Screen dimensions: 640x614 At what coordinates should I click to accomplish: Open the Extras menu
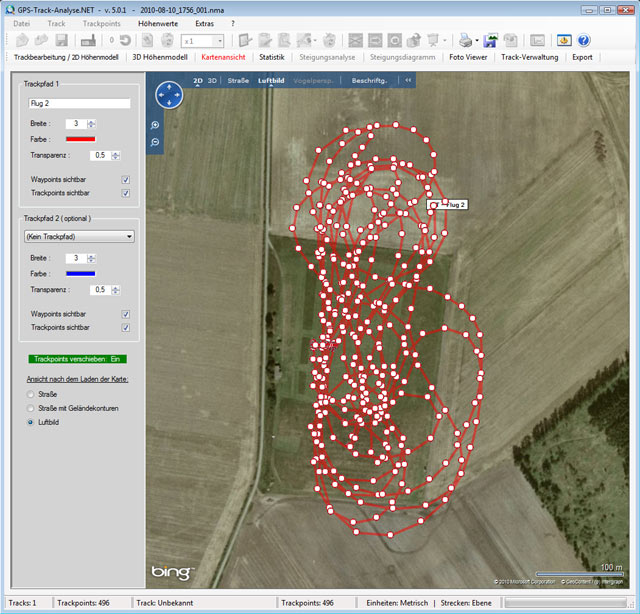pos(204,24)
